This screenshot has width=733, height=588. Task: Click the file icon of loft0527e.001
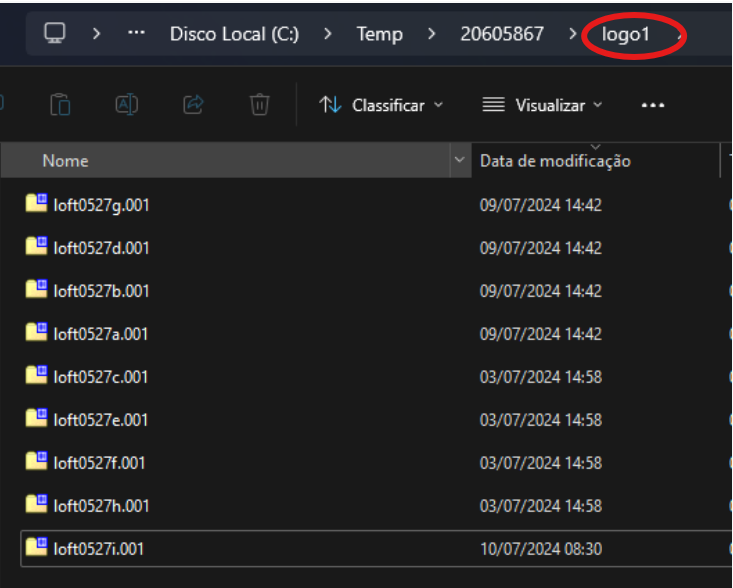coord(36,418)
